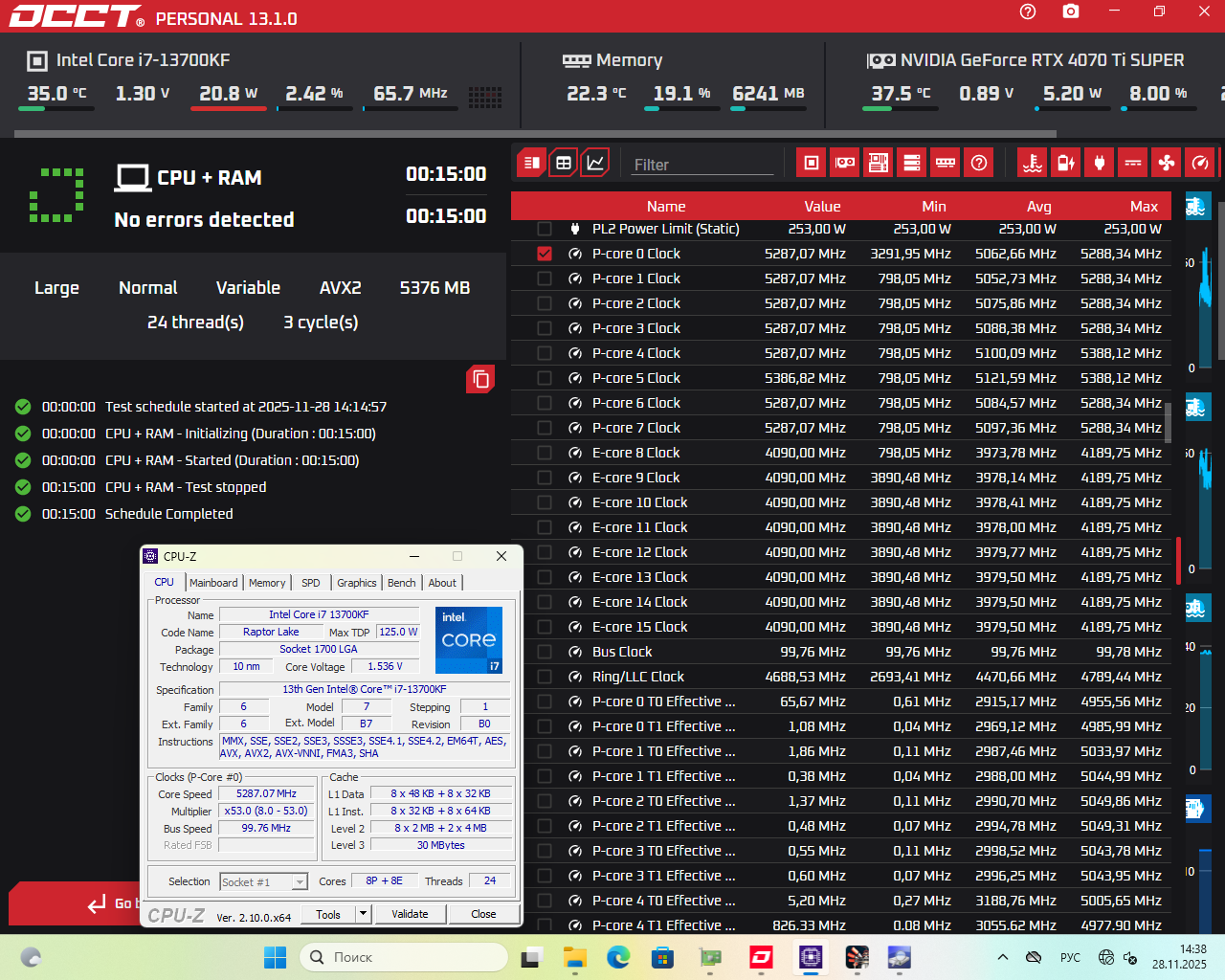This screenshot has height=980, width=1225.
Task: Click the "No errors detected" status text
Action: pos(204,219)
